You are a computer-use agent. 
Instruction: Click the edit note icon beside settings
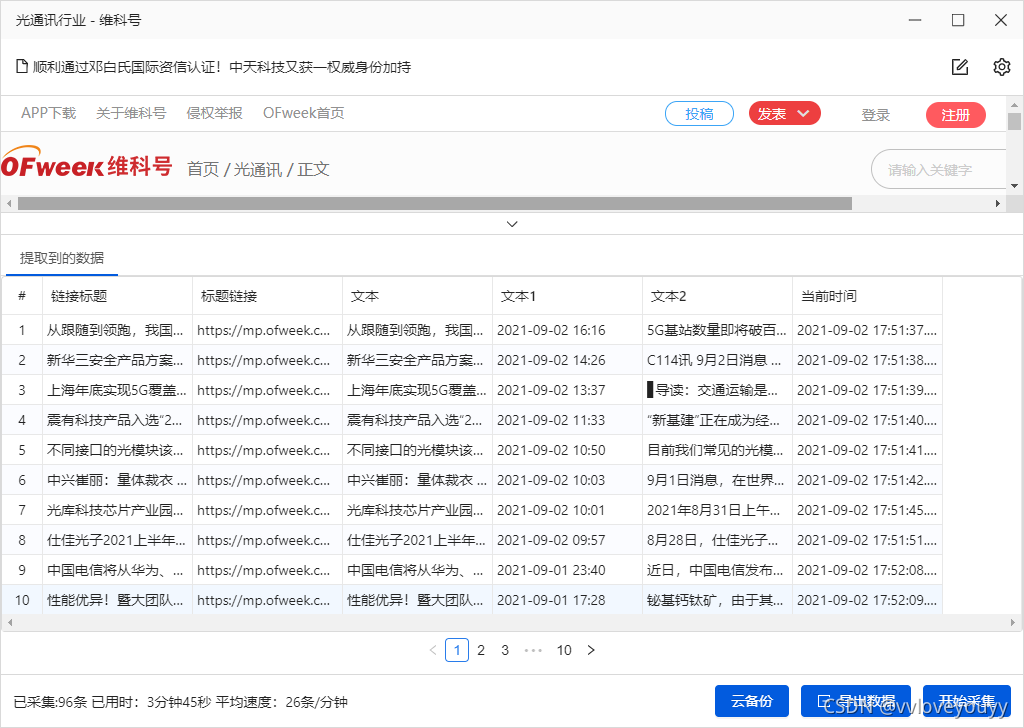coord(959,67)
